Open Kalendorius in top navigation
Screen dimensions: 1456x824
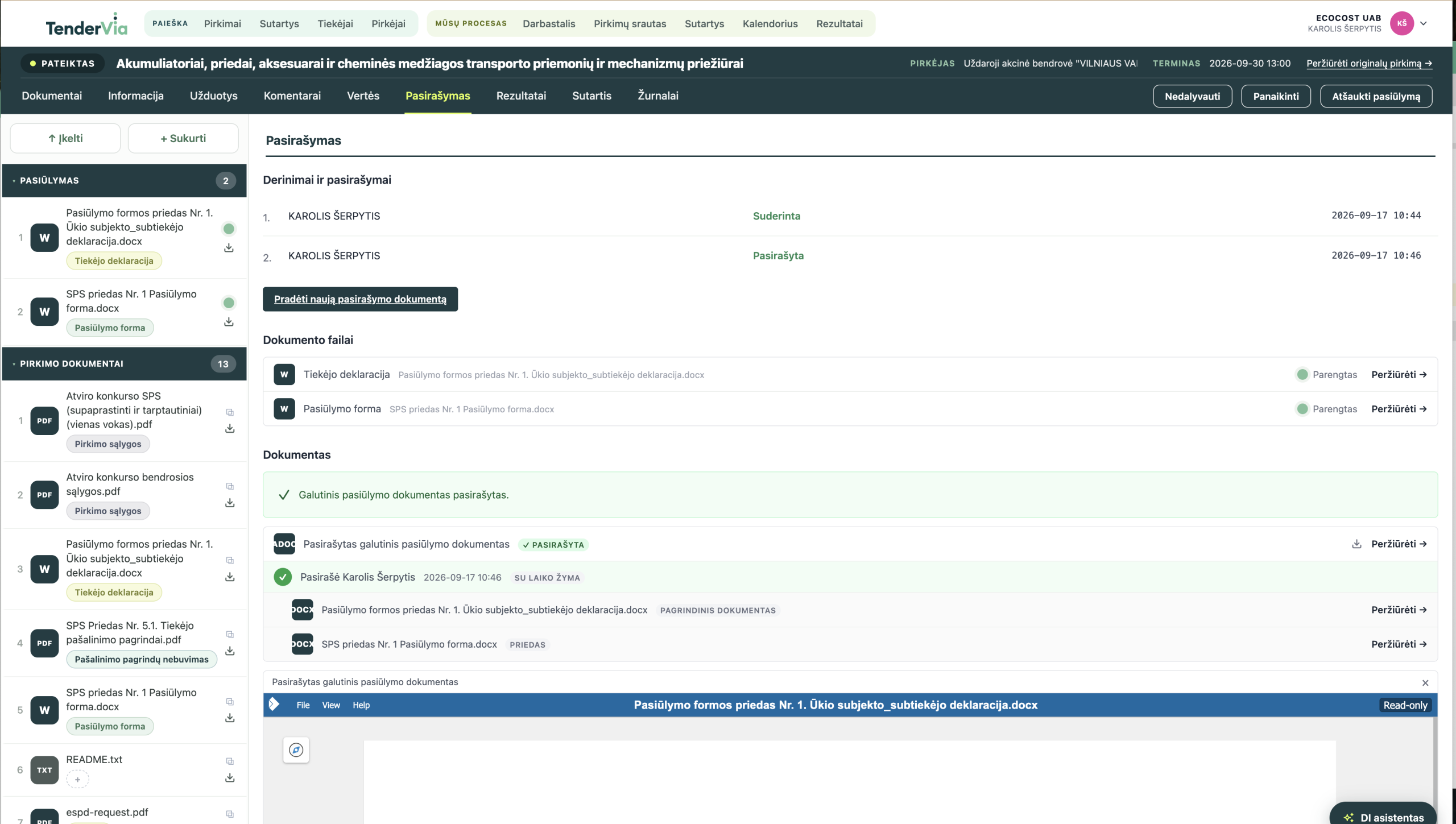(x=770, y=23)
